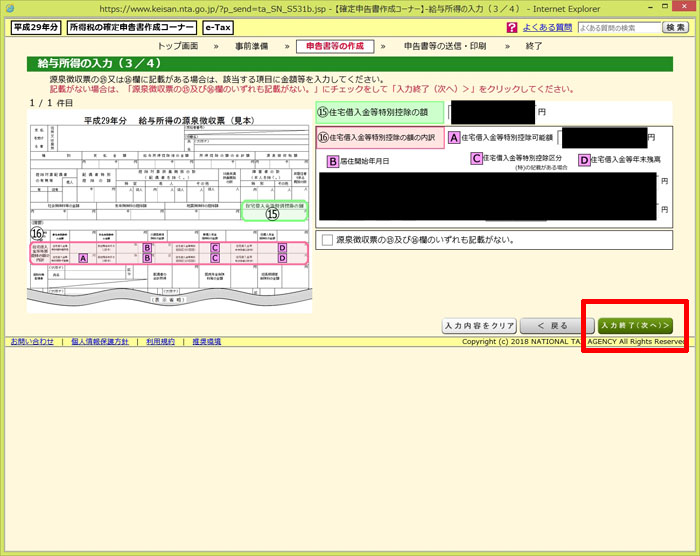
Task: Open the よくある質問 link
Action: 547,28
